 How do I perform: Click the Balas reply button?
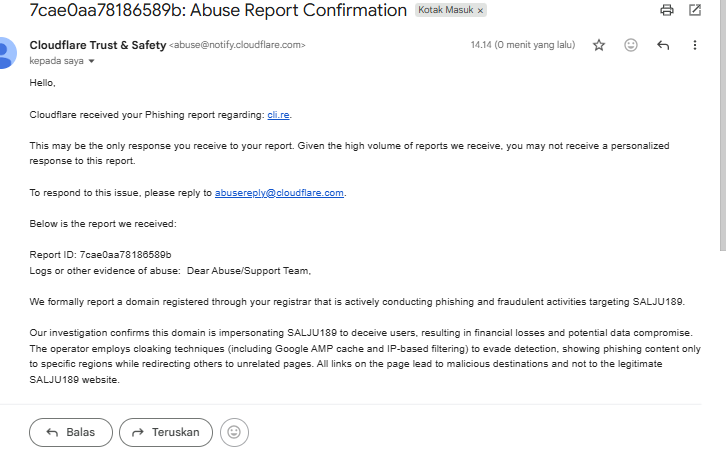pos(71,432)
